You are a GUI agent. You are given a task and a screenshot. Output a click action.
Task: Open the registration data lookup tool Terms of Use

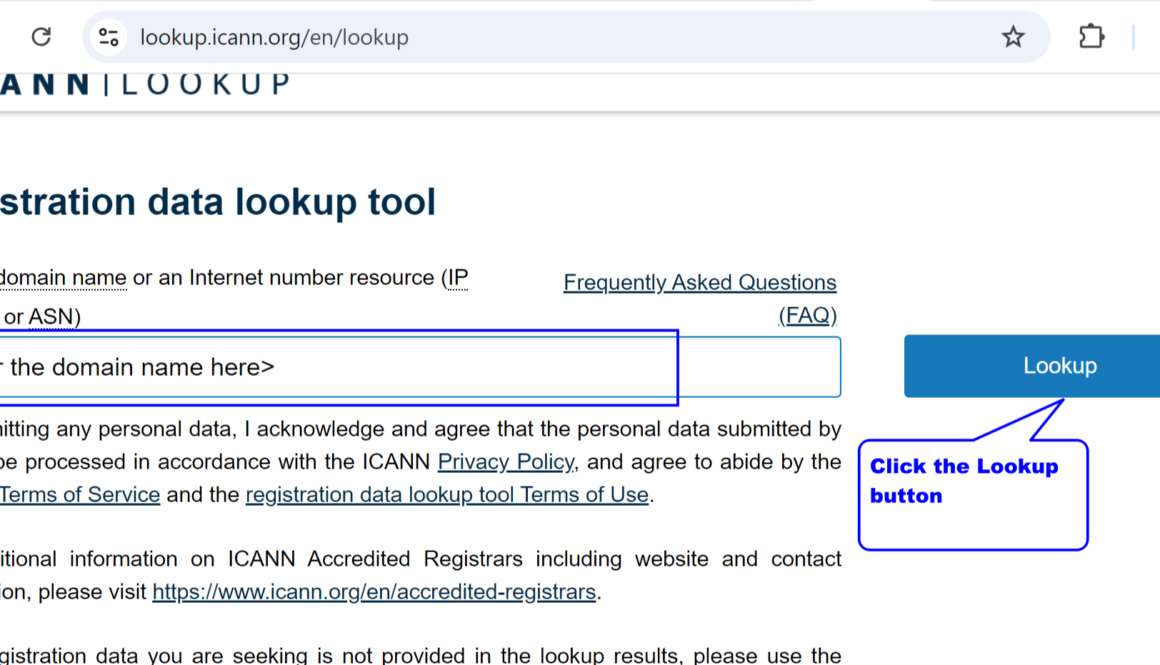447,494
